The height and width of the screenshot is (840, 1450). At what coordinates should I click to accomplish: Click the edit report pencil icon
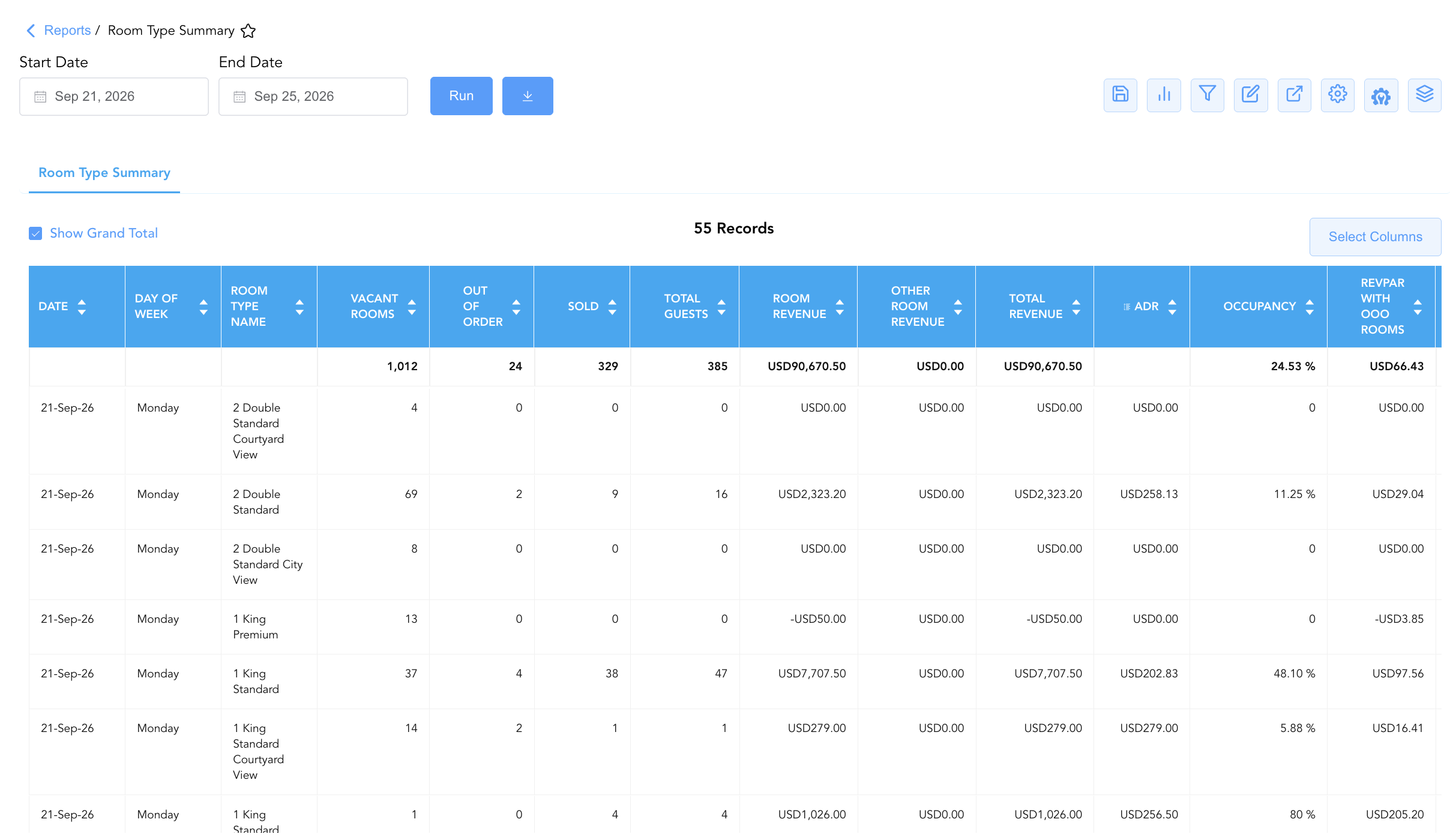point(1251,95)
